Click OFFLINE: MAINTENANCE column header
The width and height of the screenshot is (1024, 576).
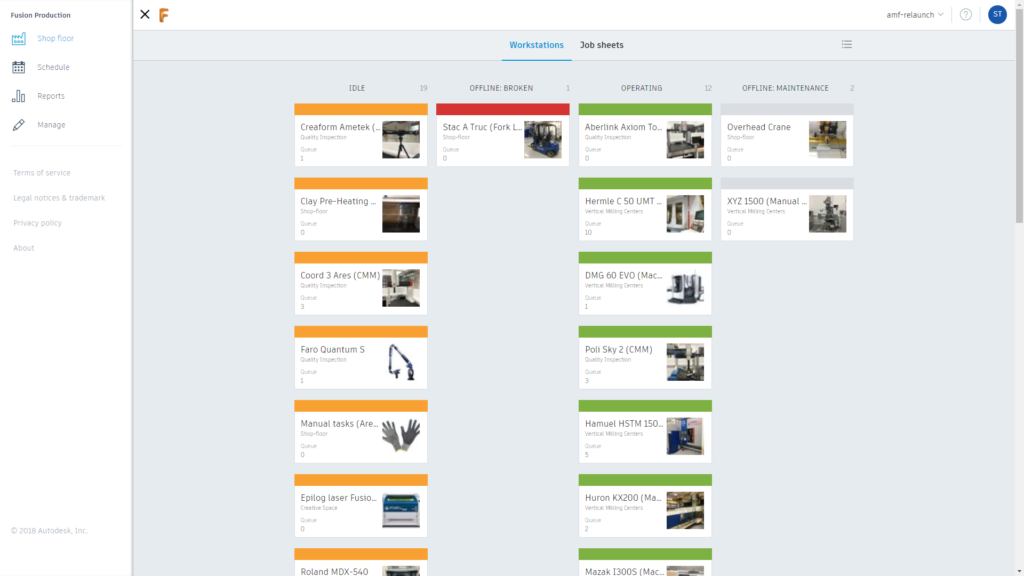tap(785, 88)
